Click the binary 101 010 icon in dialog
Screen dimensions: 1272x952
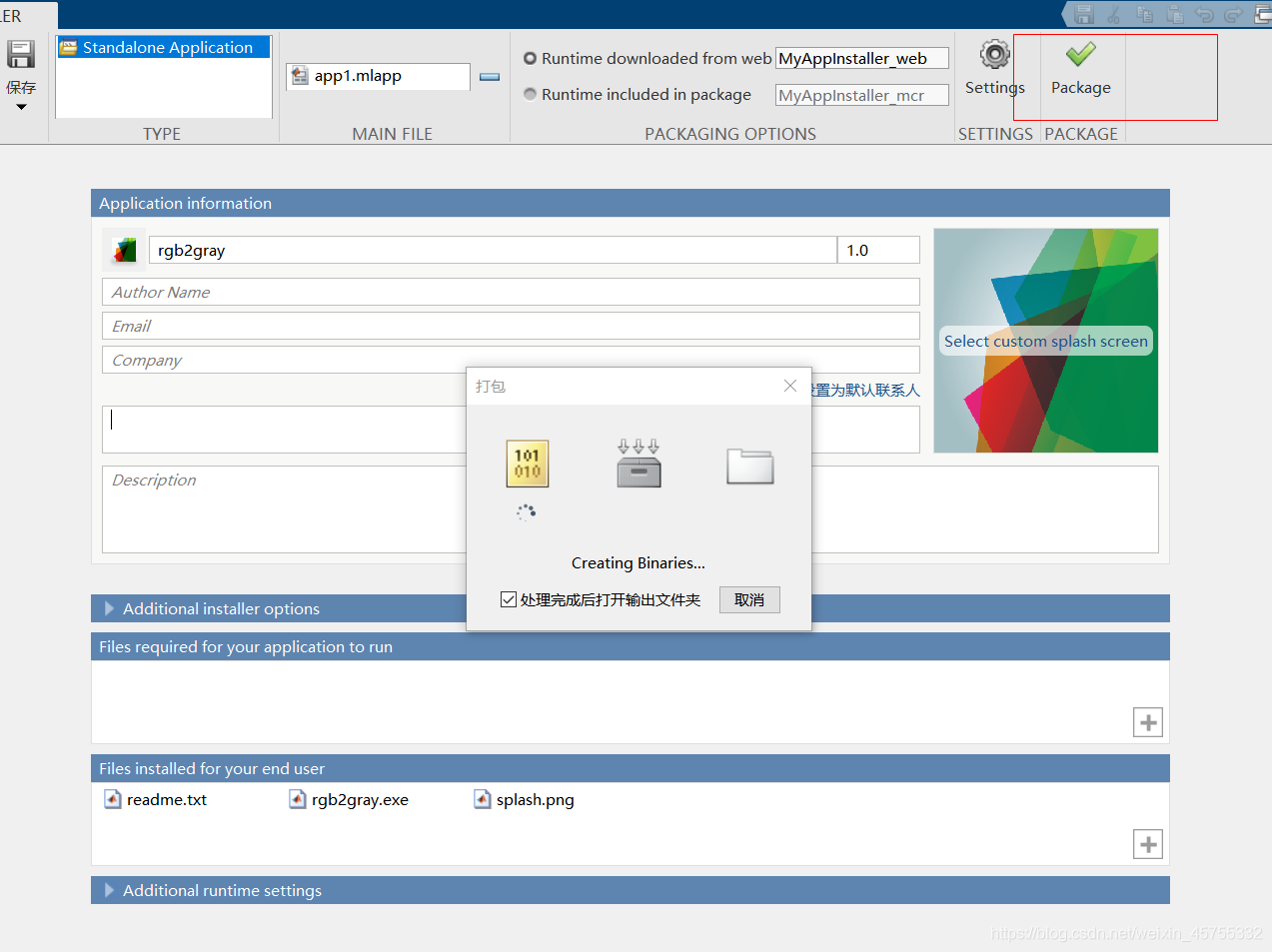click(528, 464)
